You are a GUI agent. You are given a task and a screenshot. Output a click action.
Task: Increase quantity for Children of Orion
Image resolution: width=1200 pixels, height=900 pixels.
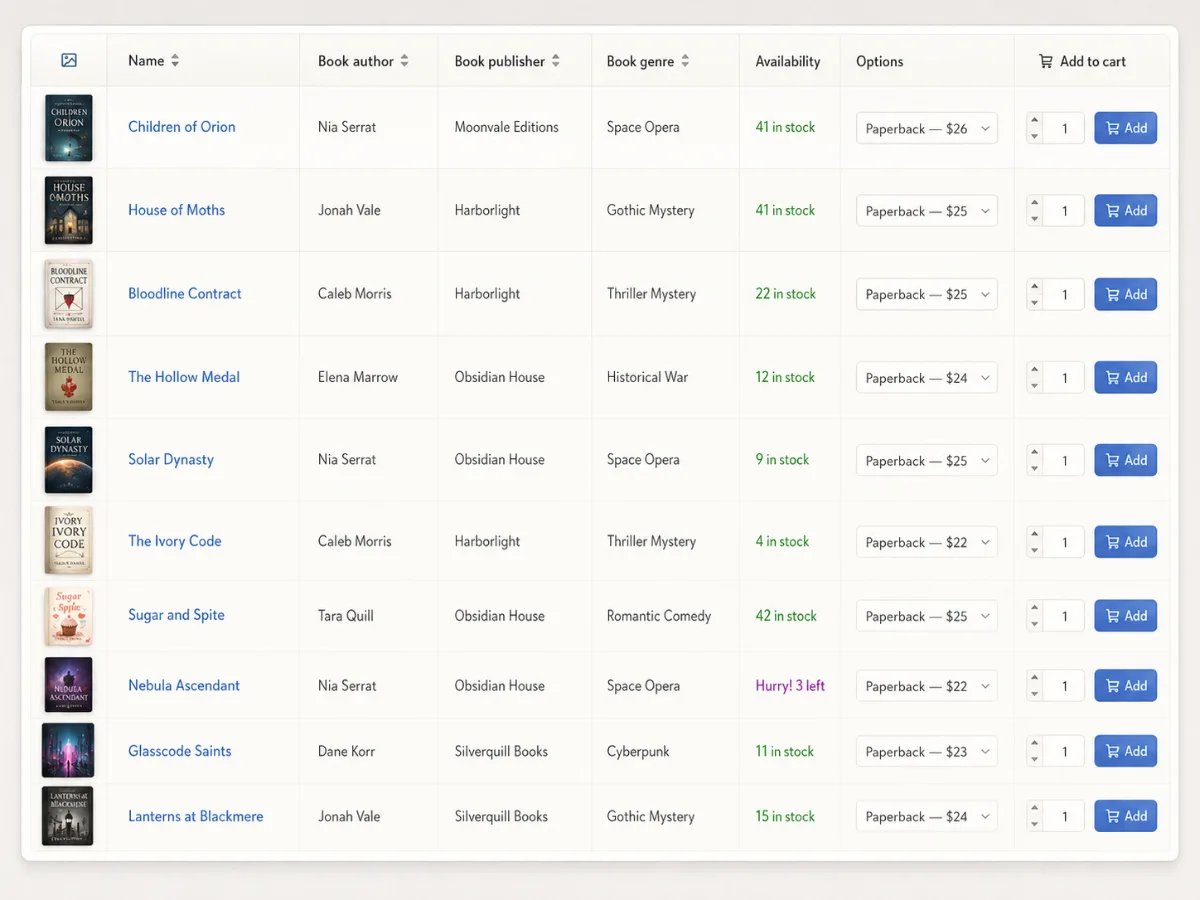pos(1035,120)
